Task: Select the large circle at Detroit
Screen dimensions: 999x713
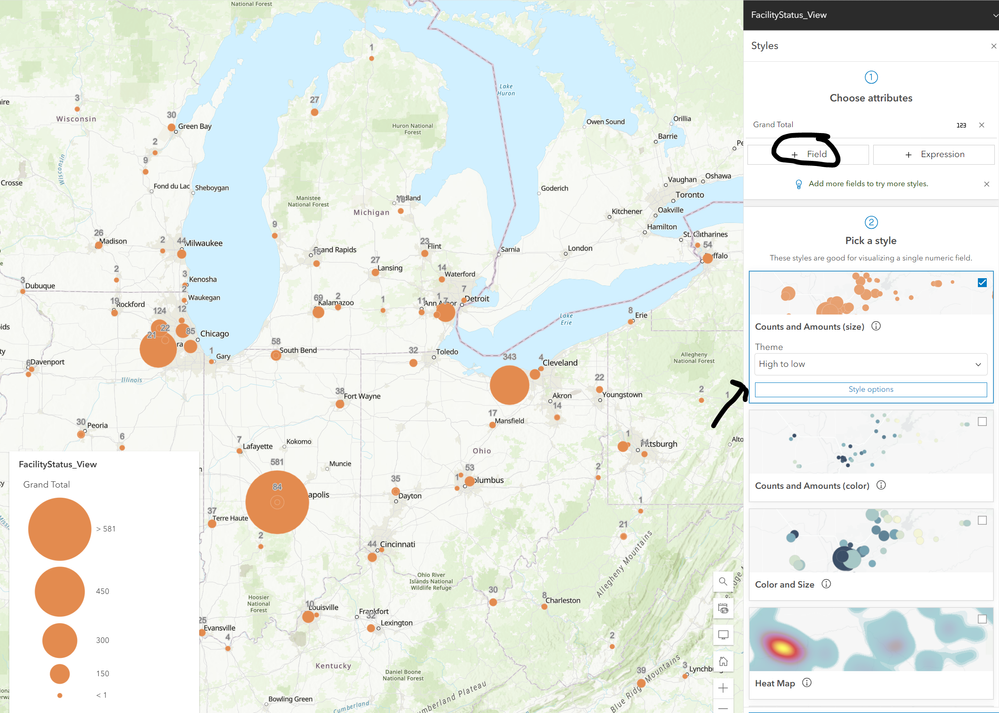Action: click(445, 312)
